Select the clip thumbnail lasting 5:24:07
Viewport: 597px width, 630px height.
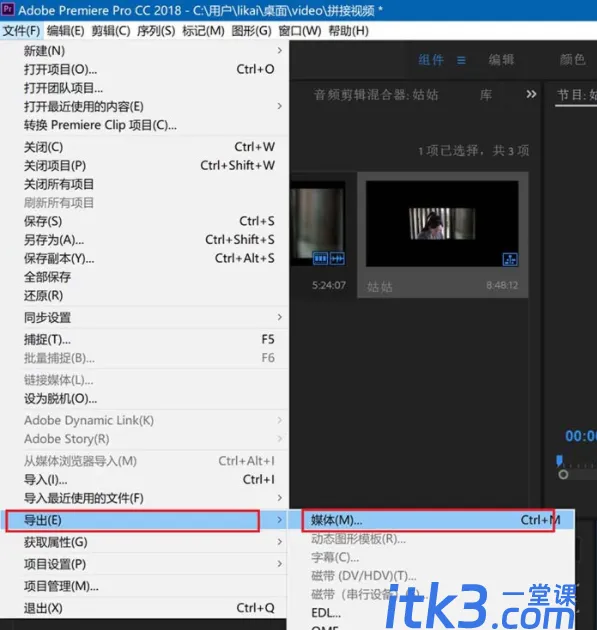(318, 223)
